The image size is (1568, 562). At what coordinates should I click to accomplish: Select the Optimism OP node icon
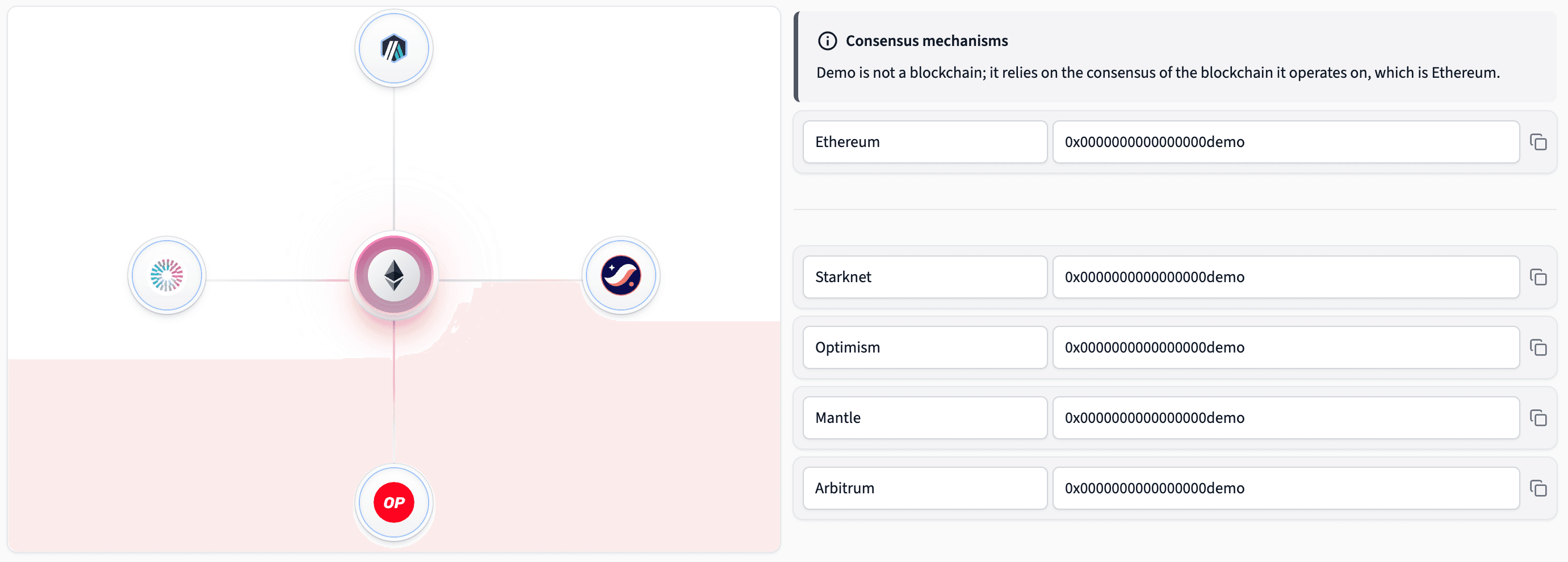coord(394,503)
